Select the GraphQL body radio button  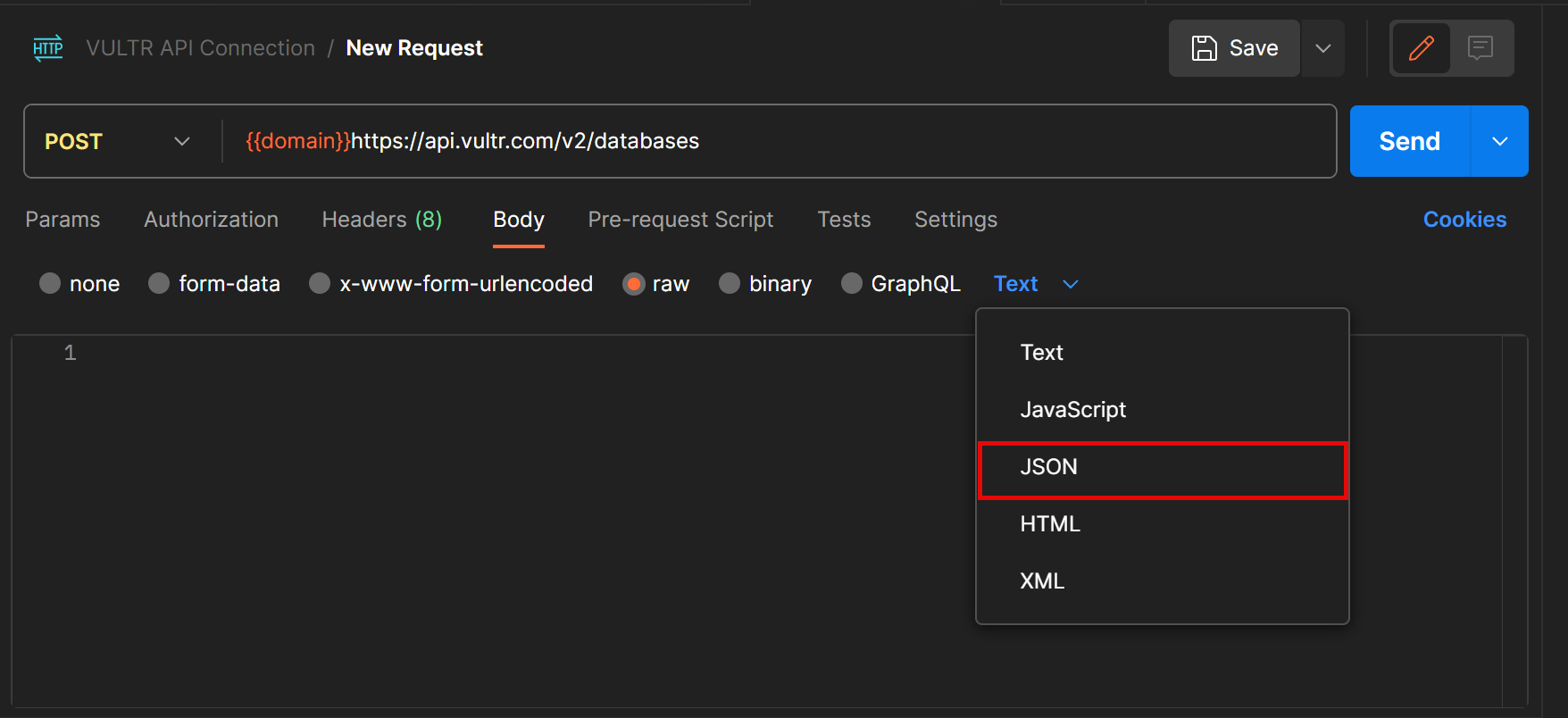coord(852,283)
